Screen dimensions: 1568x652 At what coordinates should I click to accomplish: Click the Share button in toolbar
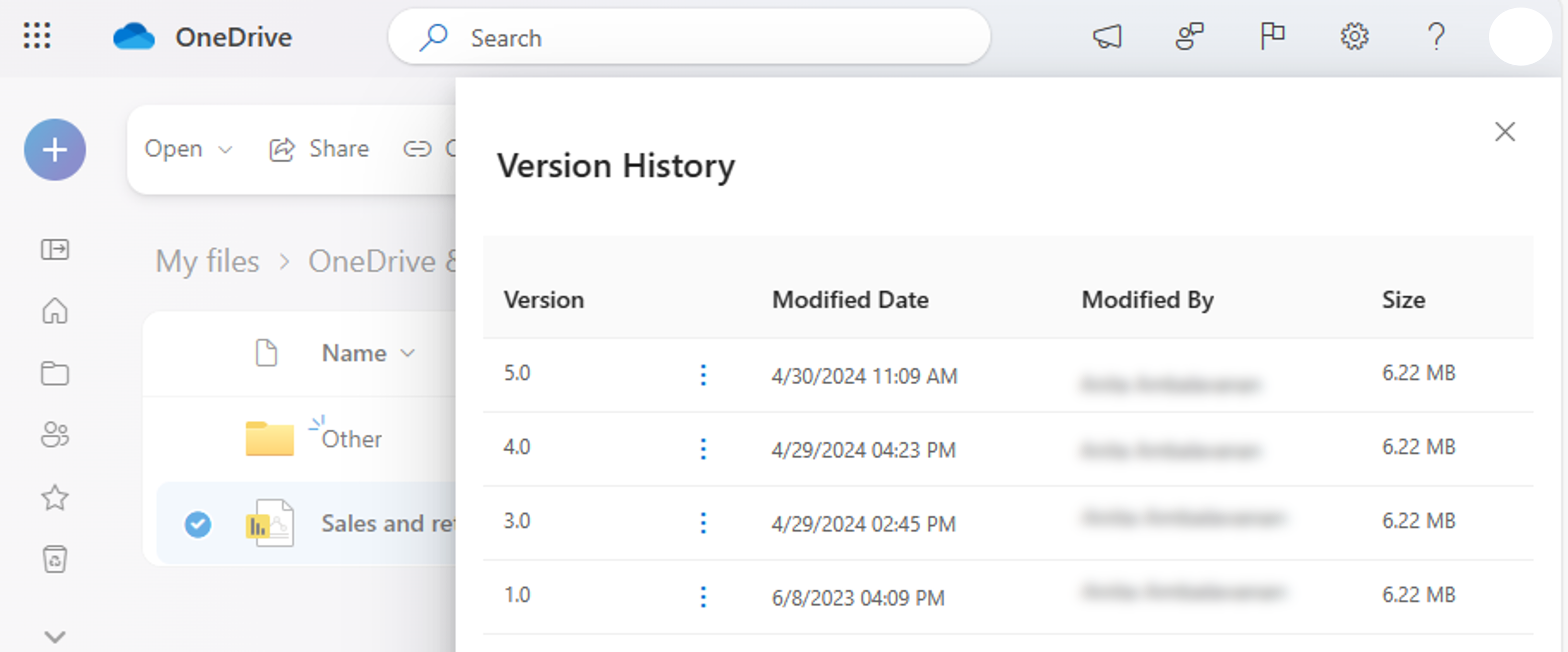[x=319, y=149]
